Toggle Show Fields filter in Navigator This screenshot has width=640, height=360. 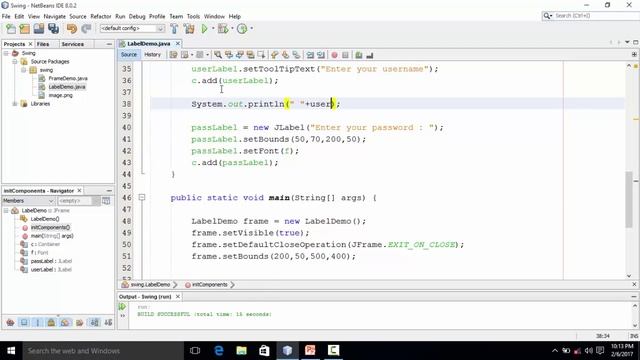click(24, 323)
